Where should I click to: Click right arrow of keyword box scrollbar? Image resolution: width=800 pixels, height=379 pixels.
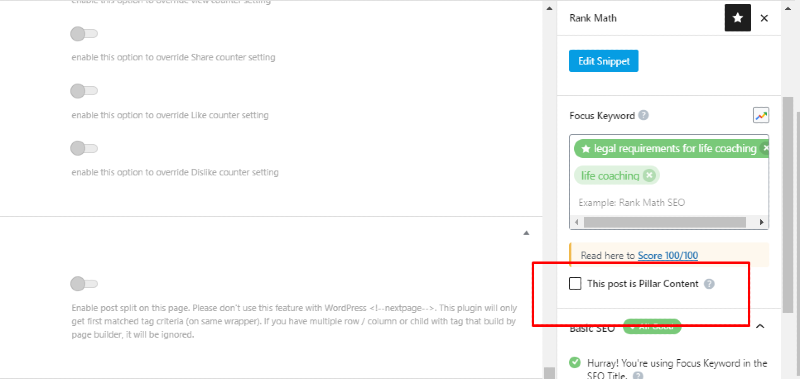pyautogui.click(x=762, y=222)
